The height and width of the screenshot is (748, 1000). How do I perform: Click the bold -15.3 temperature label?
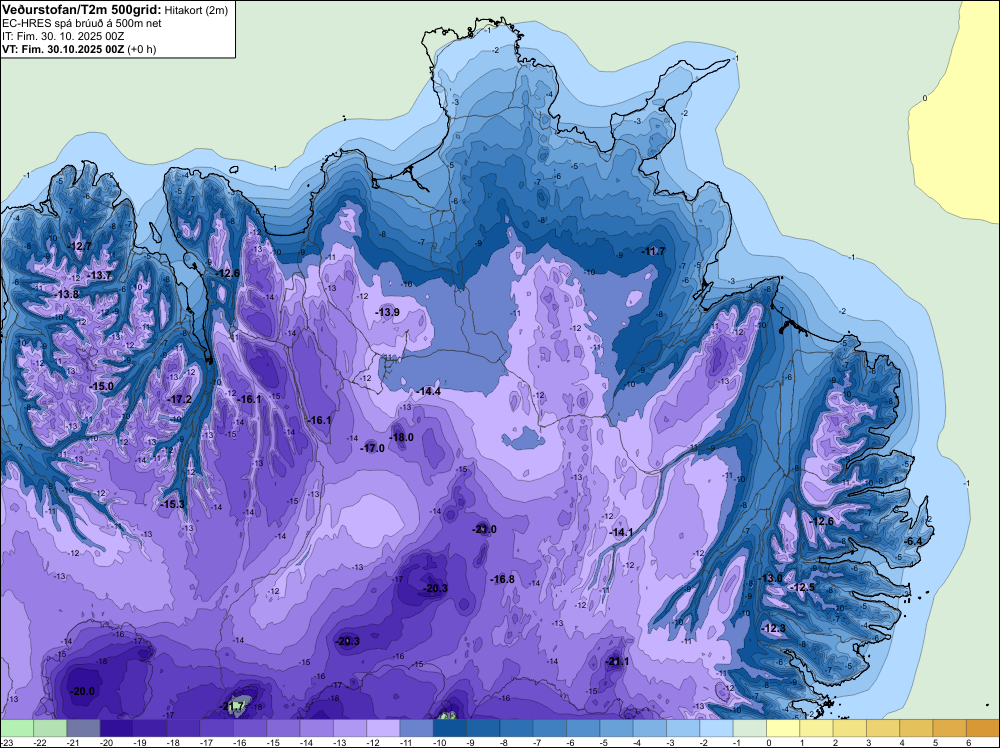point(172,504)
